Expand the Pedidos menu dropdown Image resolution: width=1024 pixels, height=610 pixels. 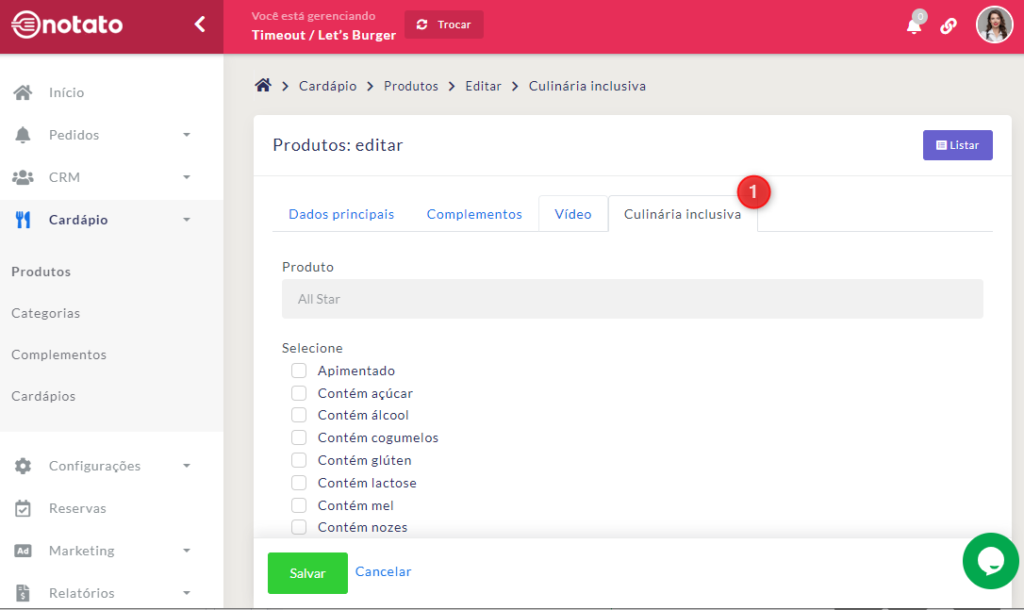(186, 135)
